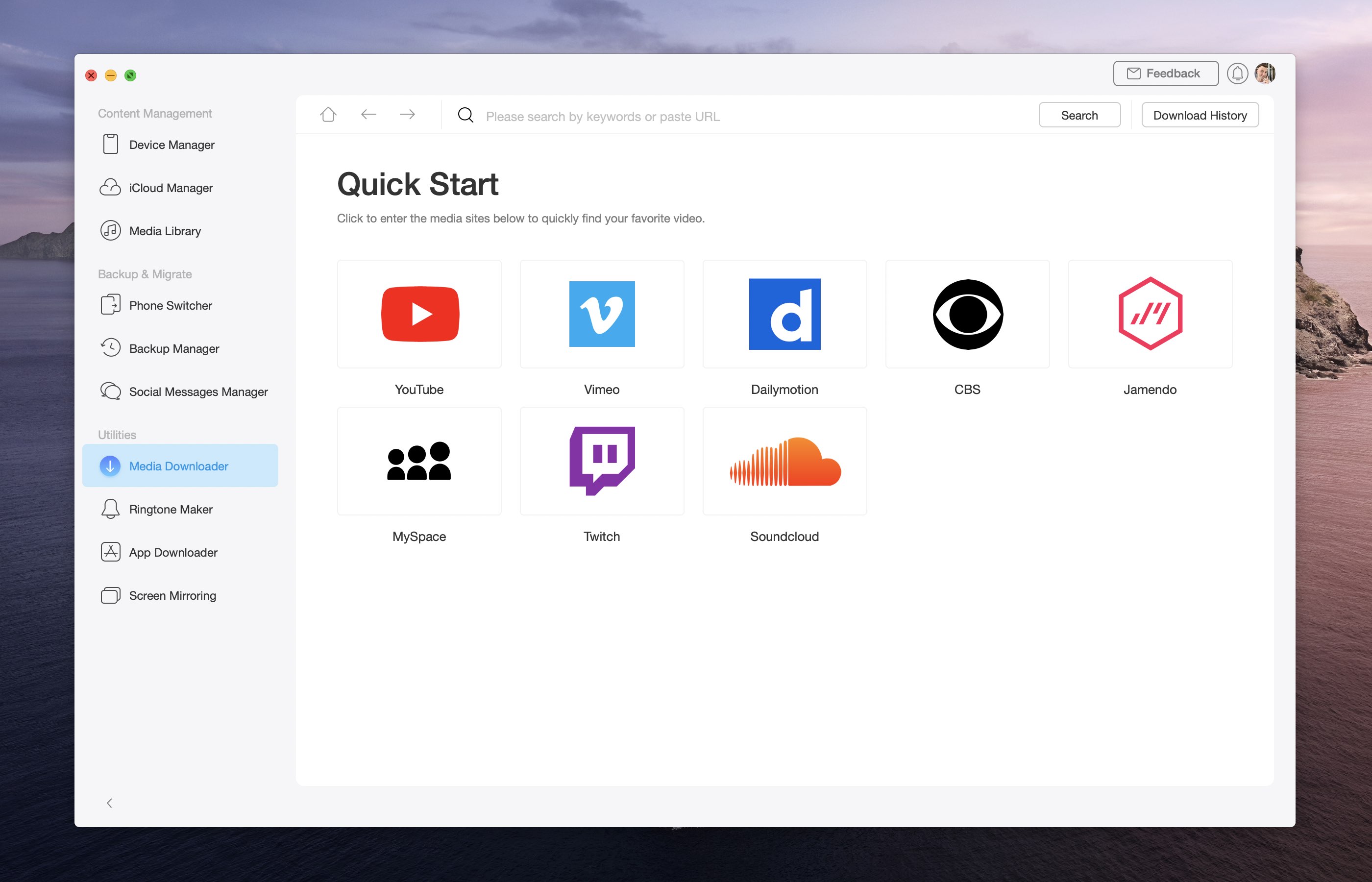The width and height of the screenshot is (1372, 882).
Task: Open notifications bell in title bar
Action: [x=1237, y=74]
